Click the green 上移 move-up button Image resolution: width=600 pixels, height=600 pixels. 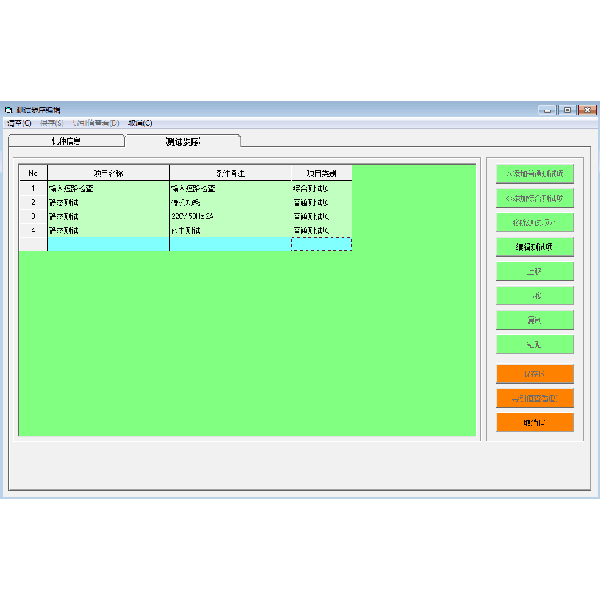535,271
